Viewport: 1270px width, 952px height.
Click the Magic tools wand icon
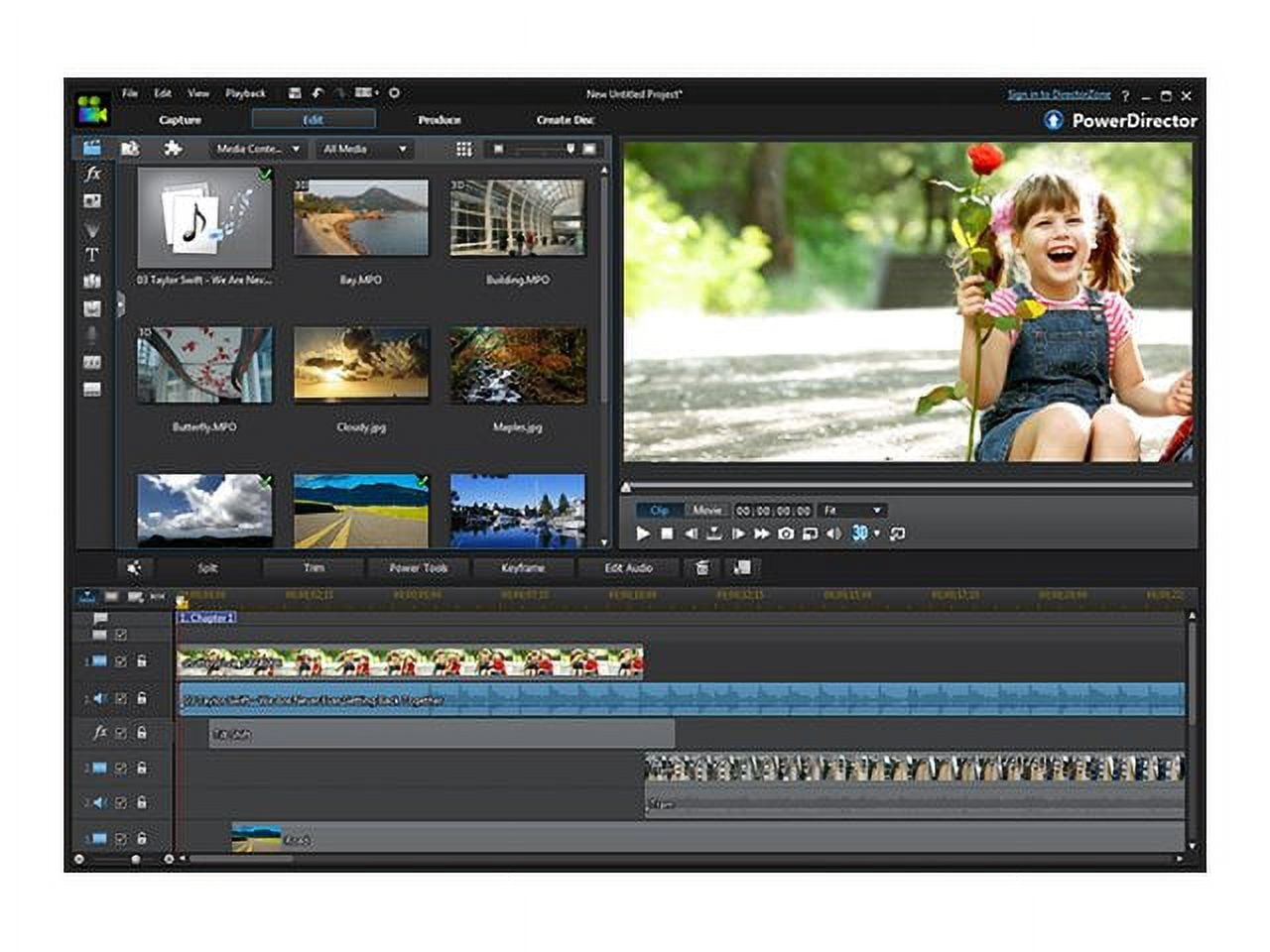click(134, 568)
